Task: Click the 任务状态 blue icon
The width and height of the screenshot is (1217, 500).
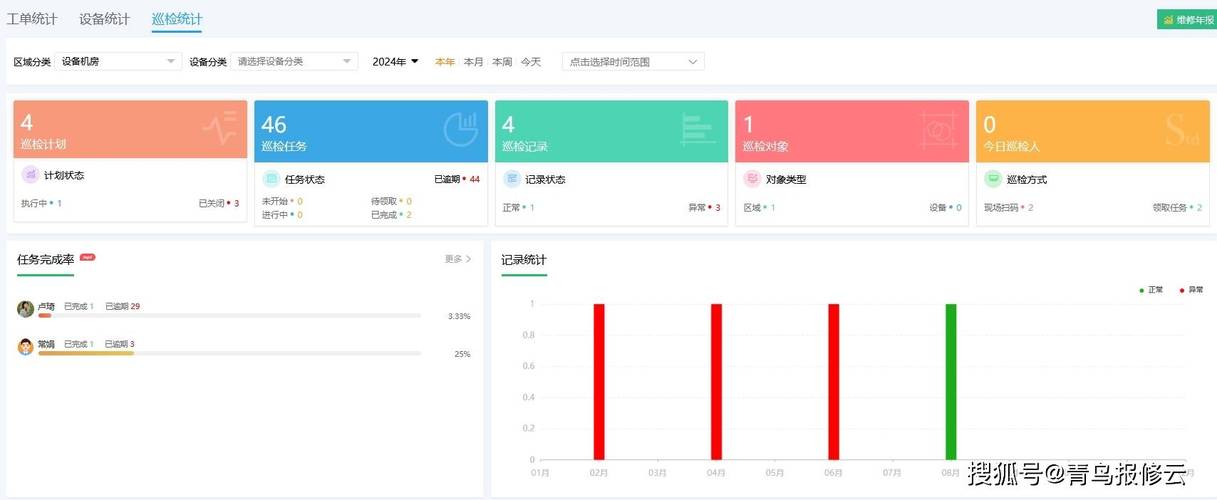Action: pos(271,179)
